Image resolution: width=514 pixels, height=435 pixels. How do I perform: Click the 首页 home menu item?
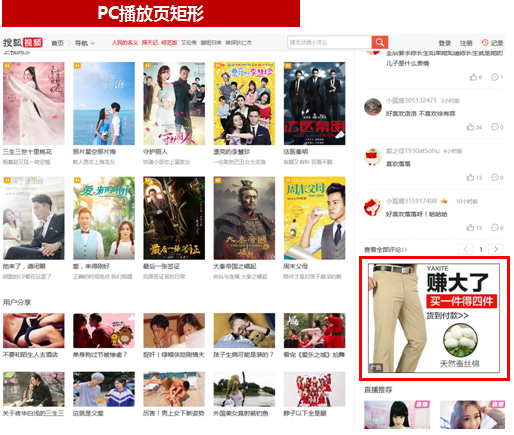point(57,43)
